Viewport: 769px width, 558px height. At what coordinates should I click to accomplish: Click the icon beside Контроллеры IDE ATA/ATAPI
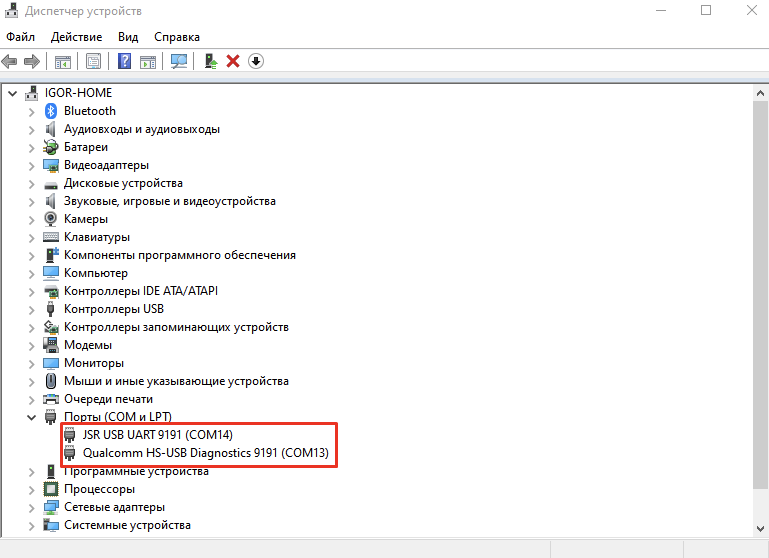pos(51,292)
